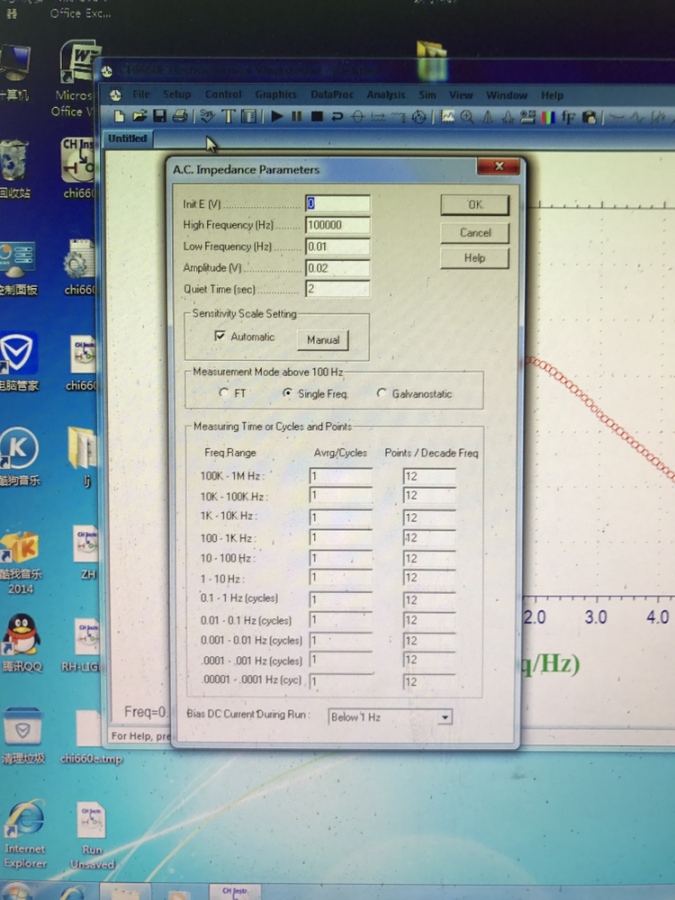
Task: Click the Reverse scan arrow icon
Action: [337, 117]
